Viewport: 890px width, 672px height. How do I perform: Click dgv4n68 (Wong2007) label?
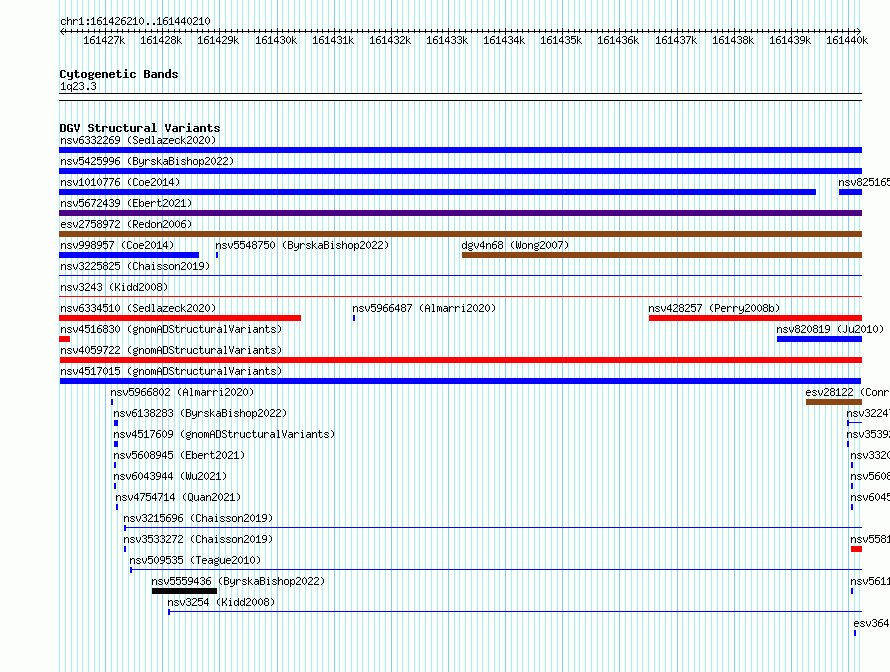pyautogui.click(x=515, y=245)
